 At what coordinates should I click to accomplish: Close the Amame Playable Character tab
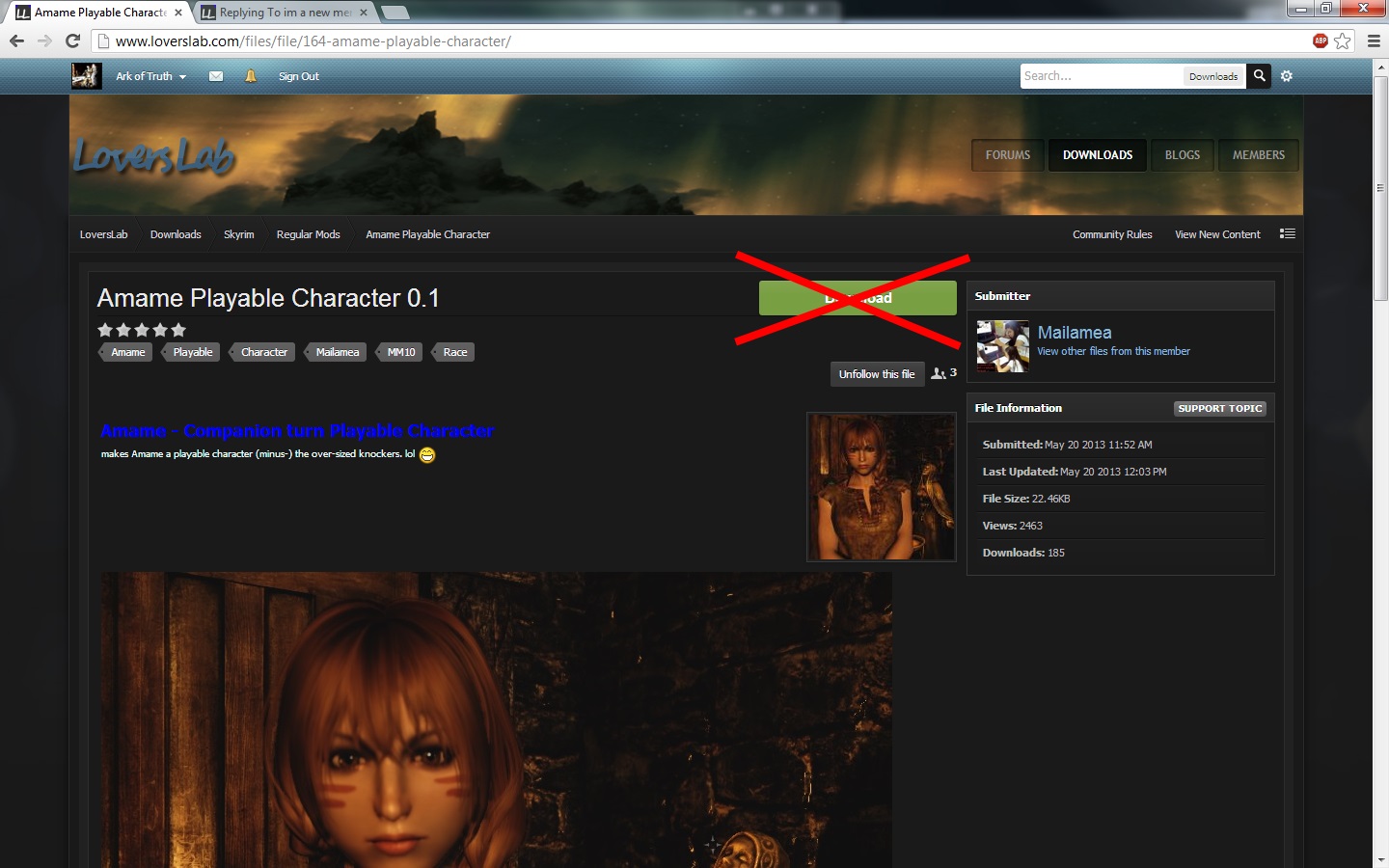(x=178, y=13)
